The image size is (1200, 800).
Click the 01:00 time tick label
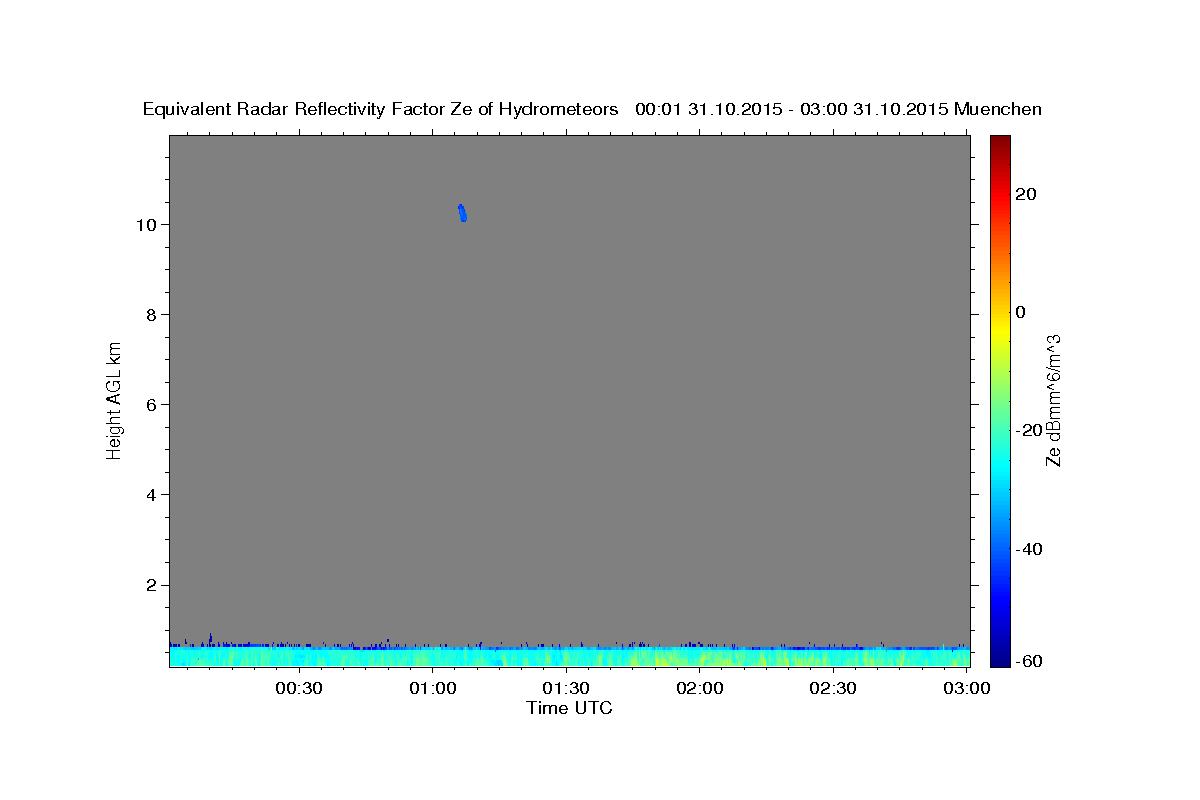click(433, 688)
